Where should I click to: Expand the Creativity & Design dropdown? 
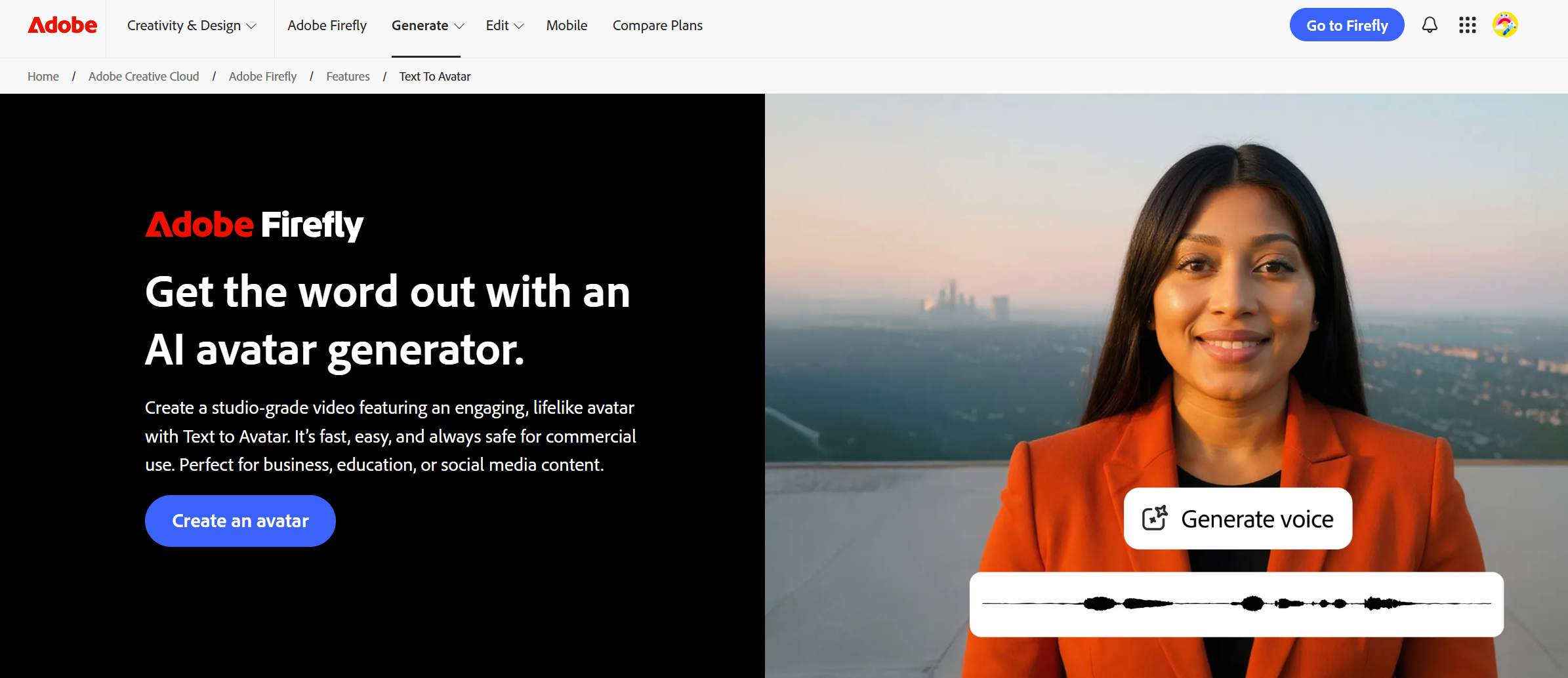tap(190, 25)
